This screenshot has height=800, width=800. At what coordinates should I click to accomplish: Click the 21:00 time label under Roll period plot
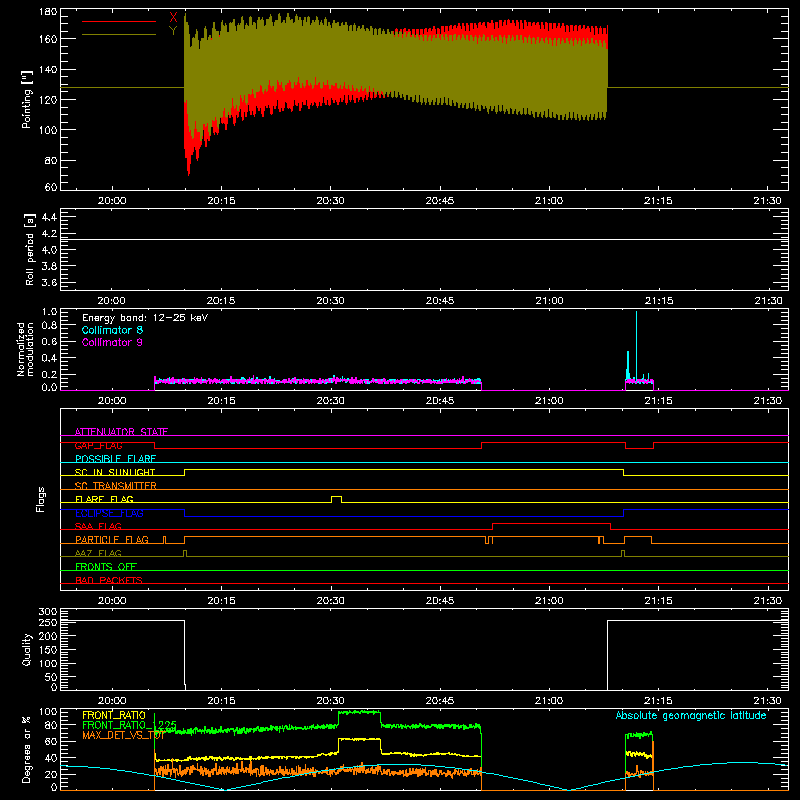click(x=549, y=301)
